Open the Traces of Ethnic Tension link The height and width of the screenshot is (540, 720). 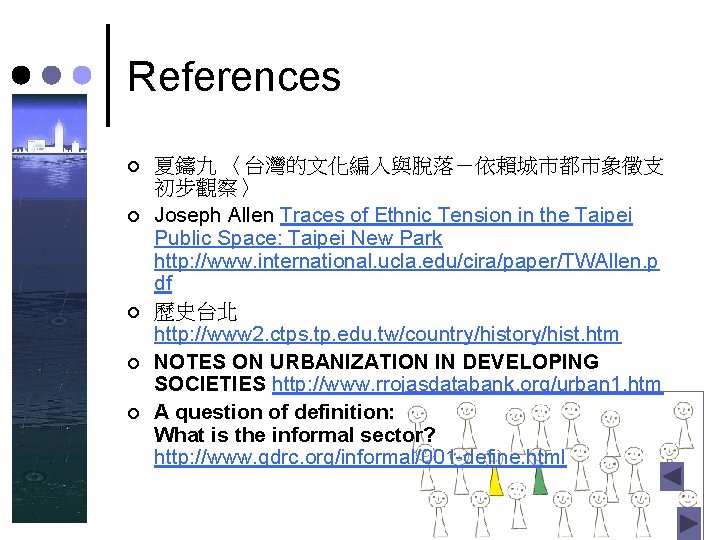[x=394, y=226]
